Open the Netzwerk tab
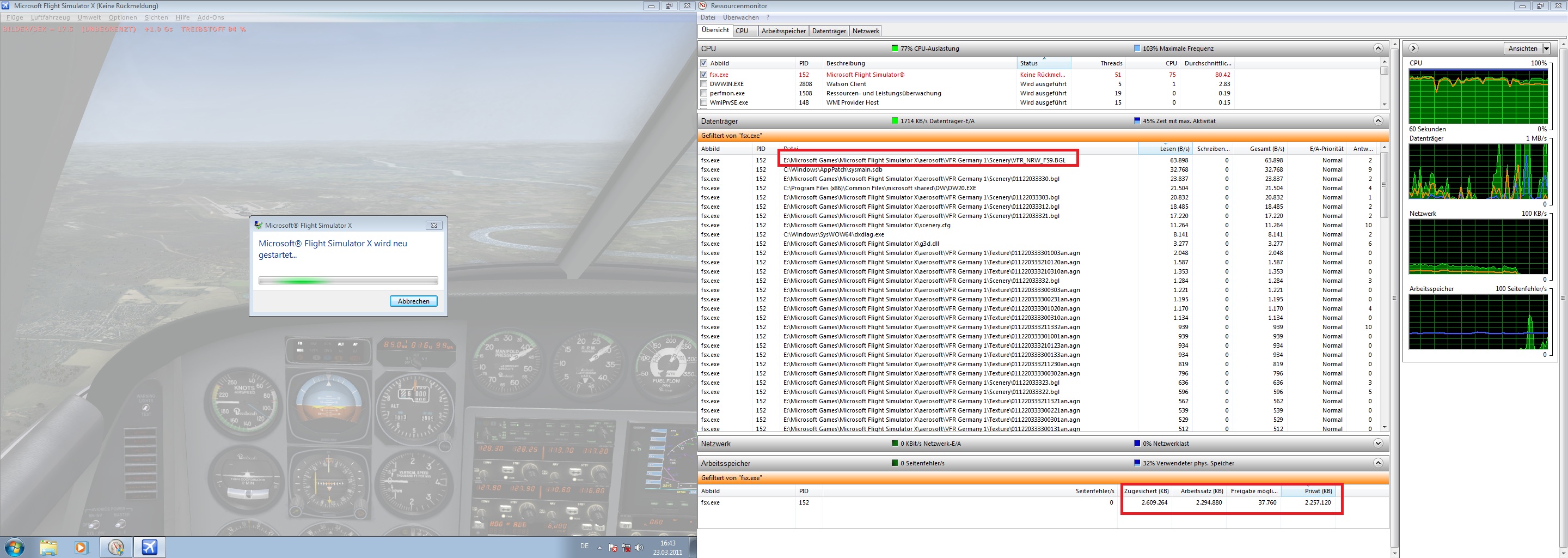The height and width of the screenshot is (558, 1568). click(x=866, y=31)
